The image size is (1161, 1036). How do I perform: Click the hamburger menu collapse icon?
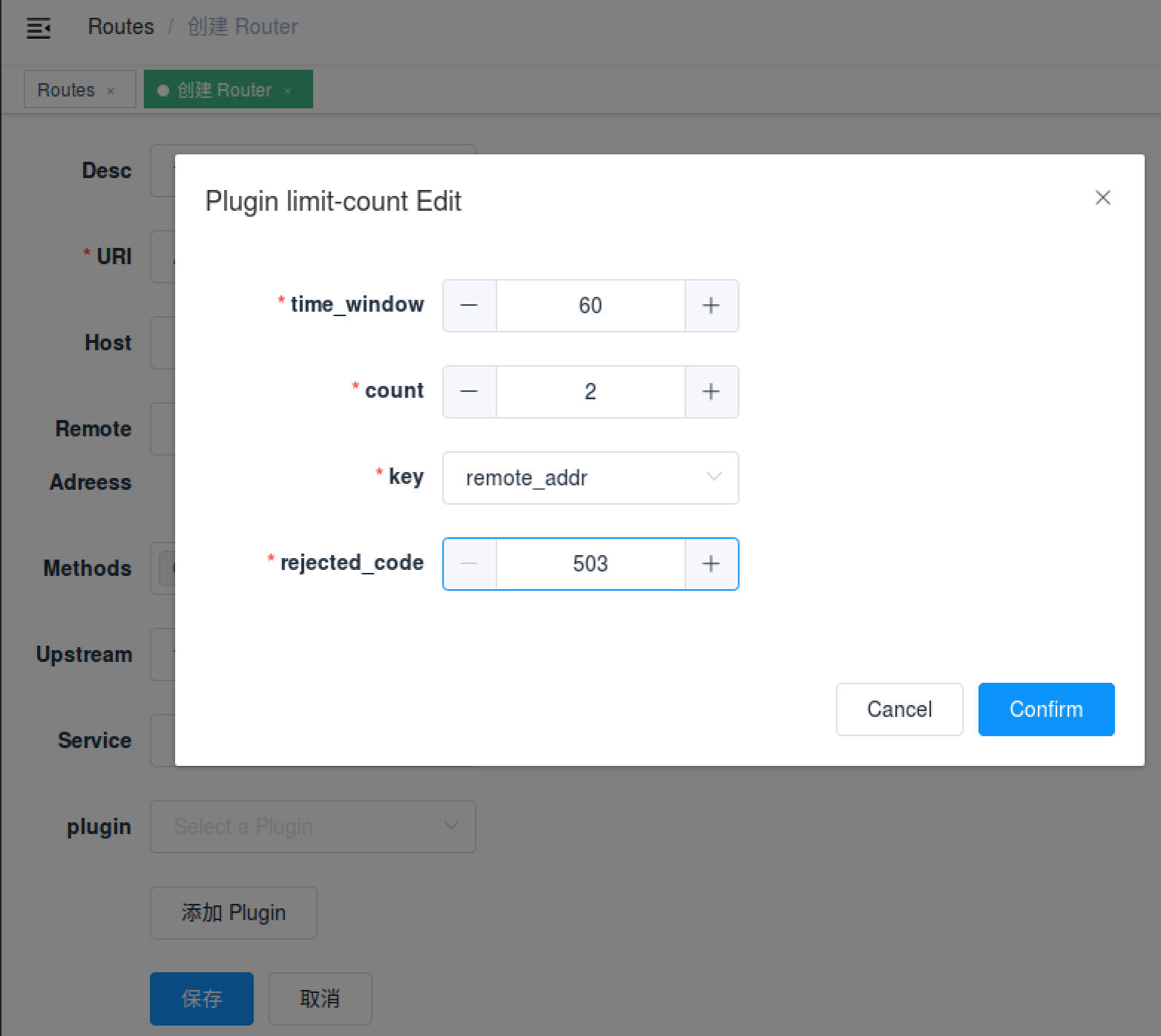tap(39, 28)
